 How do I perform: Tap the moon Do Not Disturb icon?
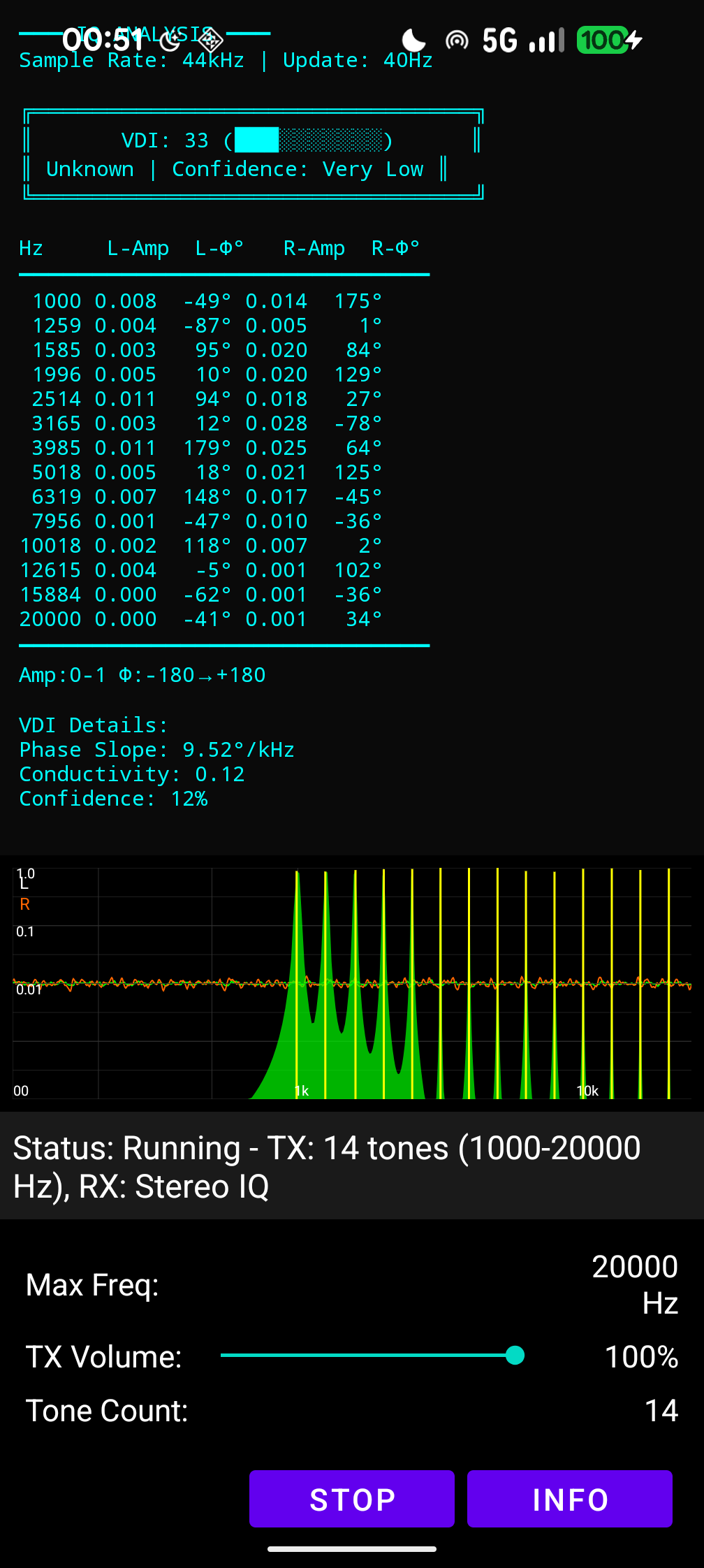click(413, 41)
